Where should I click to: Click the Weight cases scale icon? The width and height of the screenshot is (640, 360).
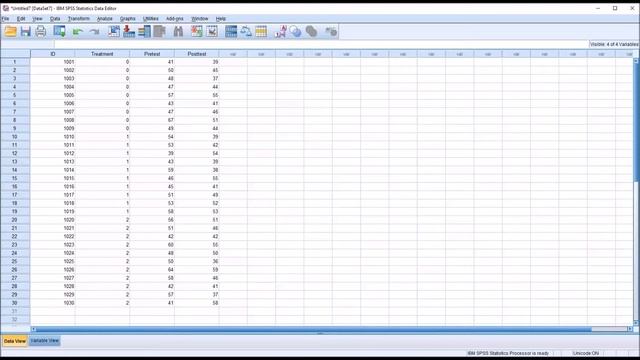(x=246, y=31)
